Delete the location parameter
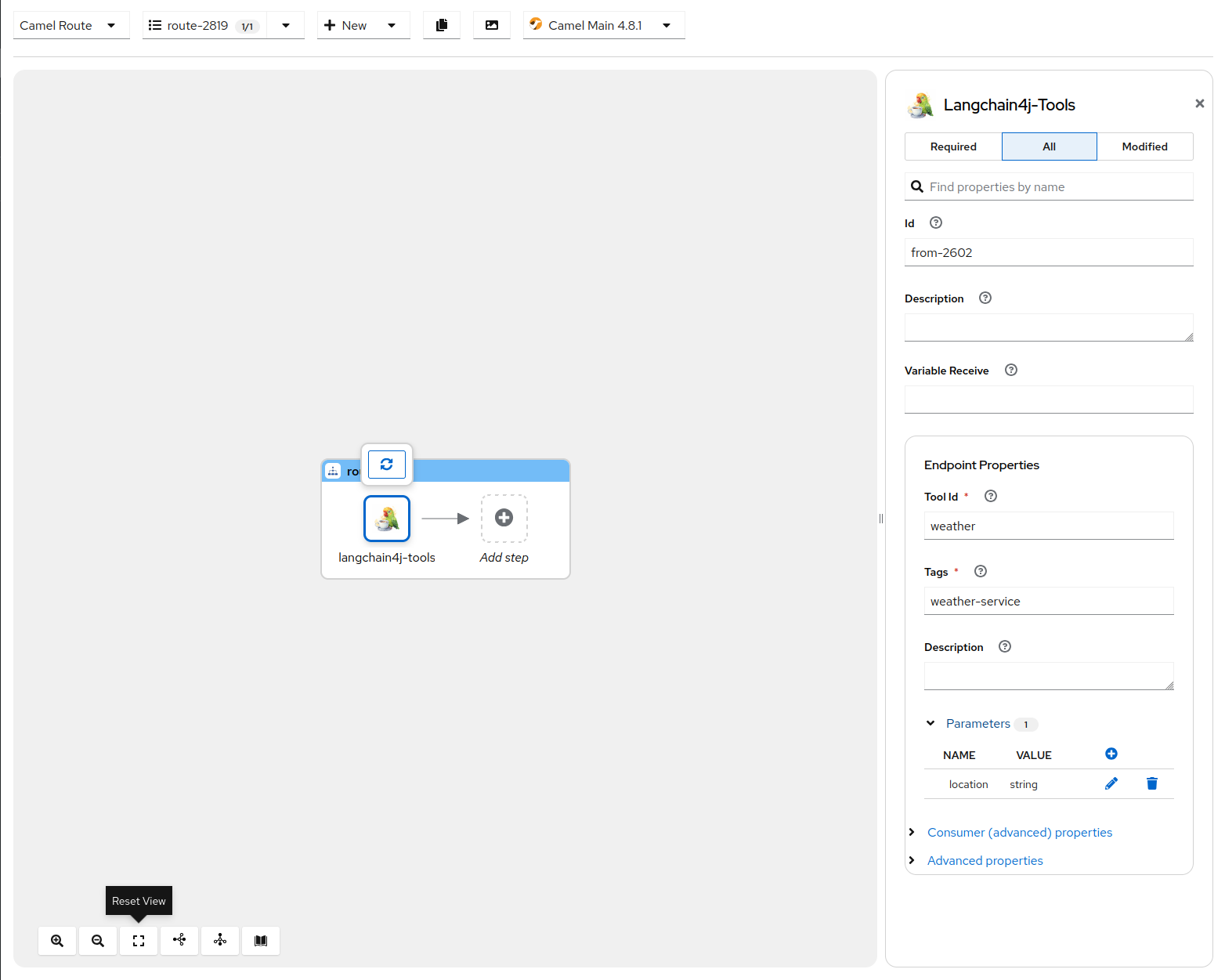 pyautogui.click(x=1151, y=783)
